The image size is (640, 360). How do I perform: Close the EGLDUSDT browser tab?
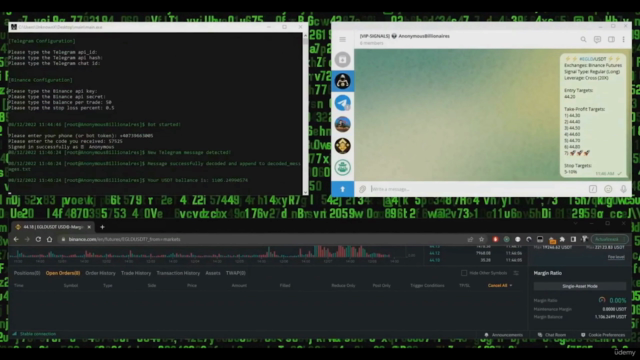click(89, 227)
